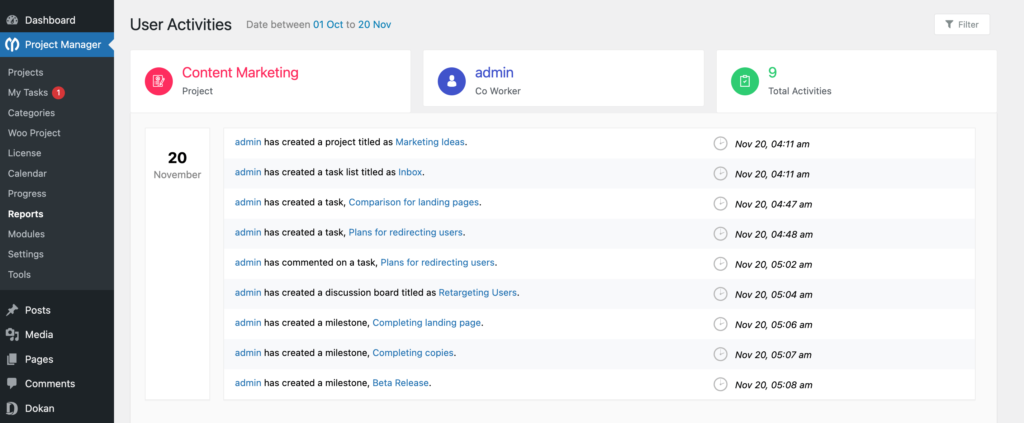Viewport: 1024px width, 423px height.
Task: Click the Posts pin icon in sidebar
Action: click(x=11, y=310)
